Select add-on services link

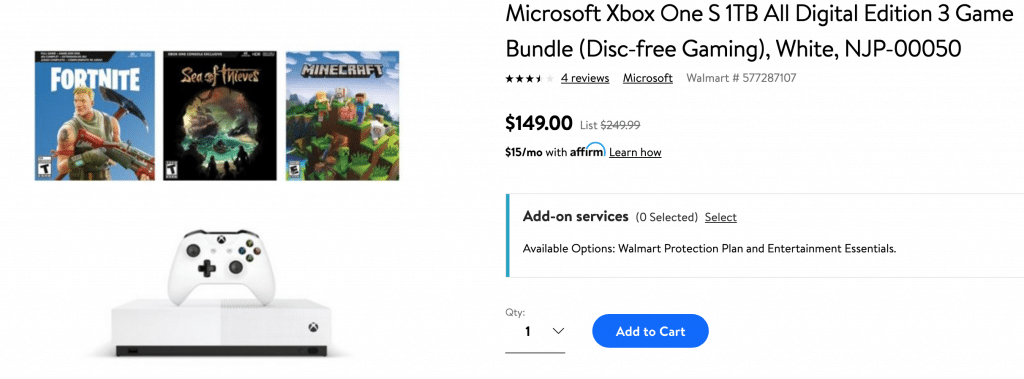click(x=721, y=217)
